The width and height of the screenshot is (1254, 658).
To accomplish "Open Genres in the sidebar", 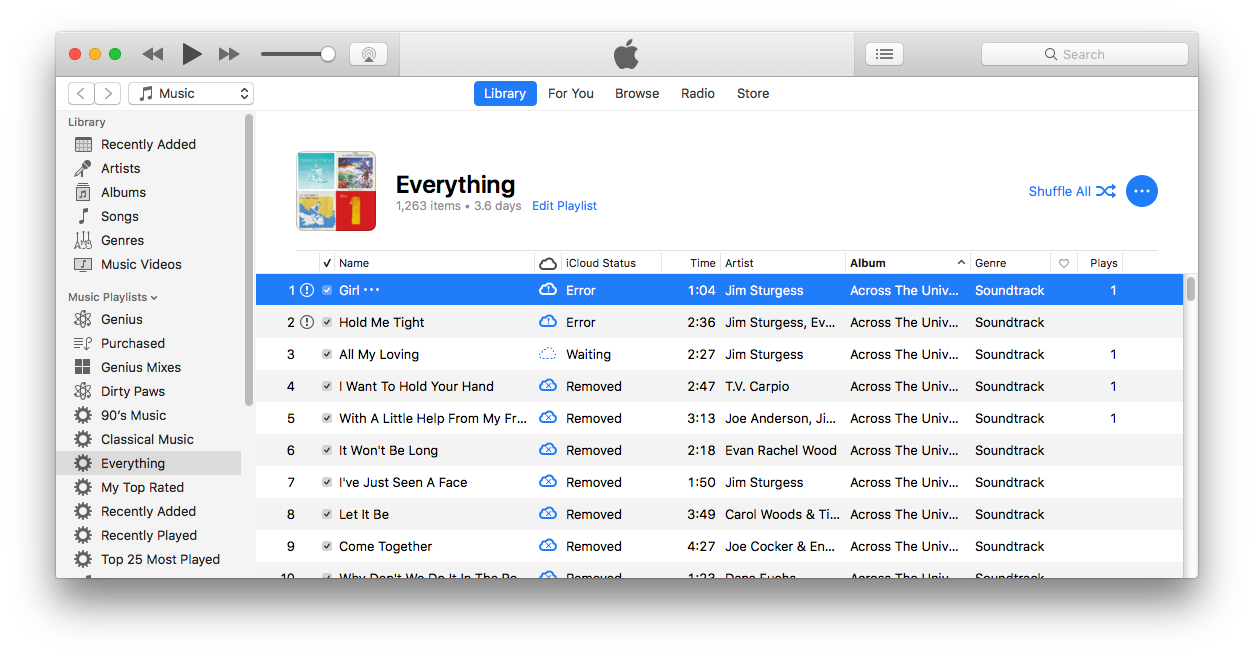I will pos(122,240).
